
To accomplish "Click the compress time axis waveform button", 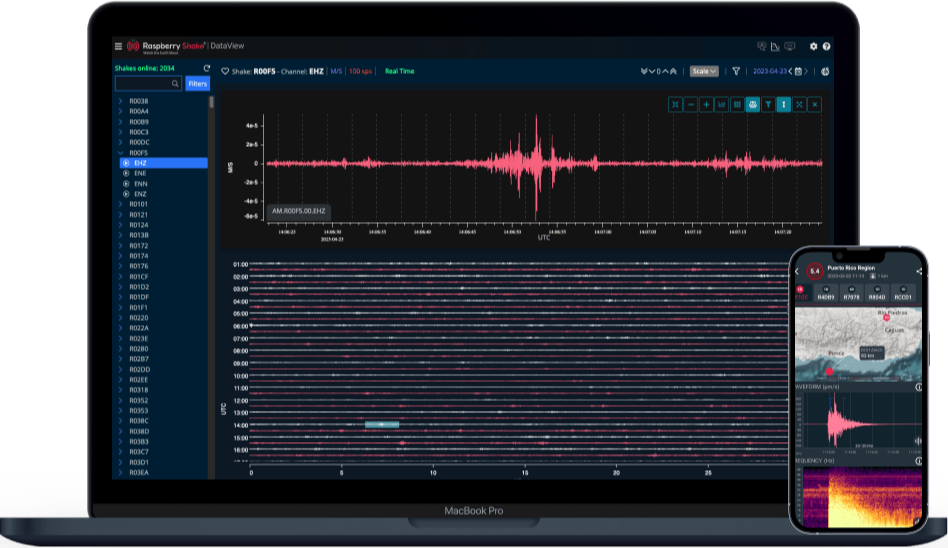I will [675, 105].
